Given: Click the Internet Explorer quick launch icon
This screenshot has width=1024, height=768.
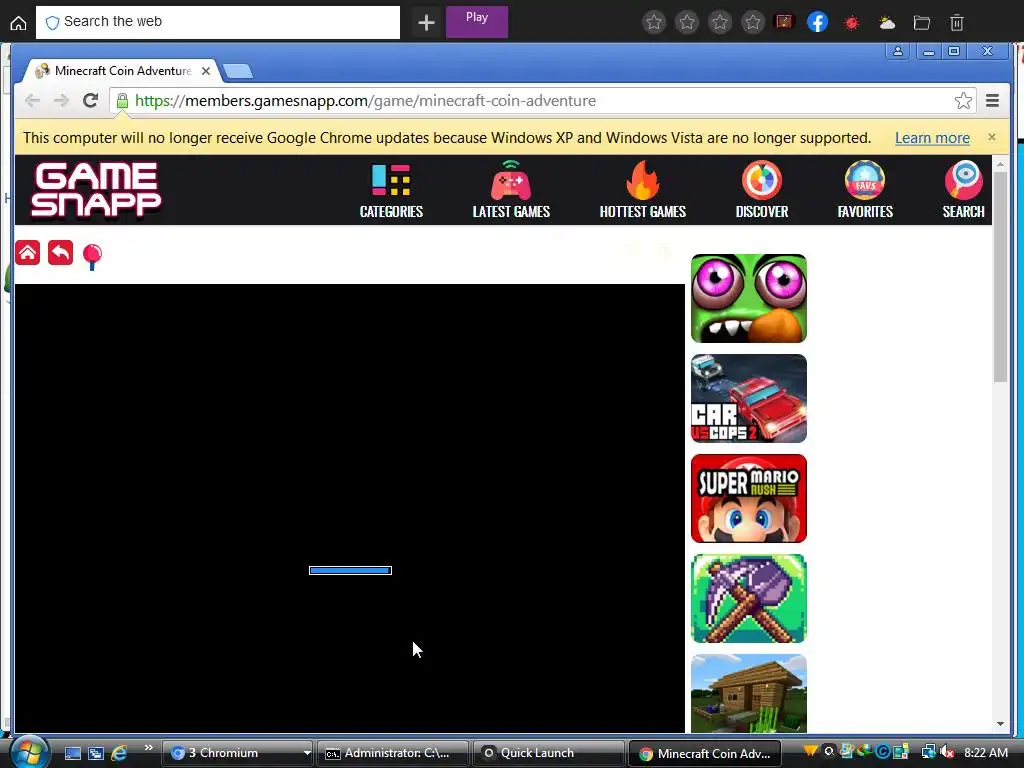Looking at the screenshot, I should pyautogui.click(x=119, y=753).
